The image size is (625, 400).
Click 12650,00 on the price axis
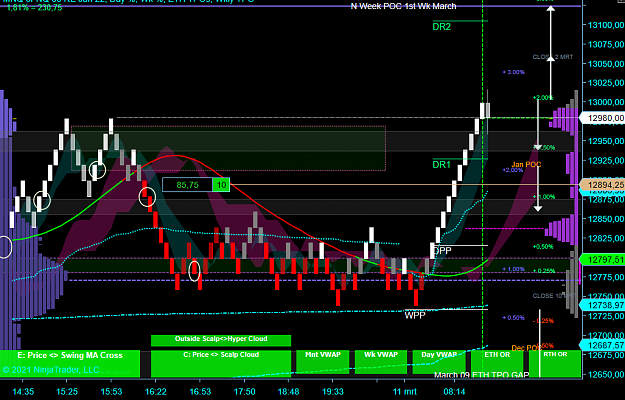click(606, 374)
